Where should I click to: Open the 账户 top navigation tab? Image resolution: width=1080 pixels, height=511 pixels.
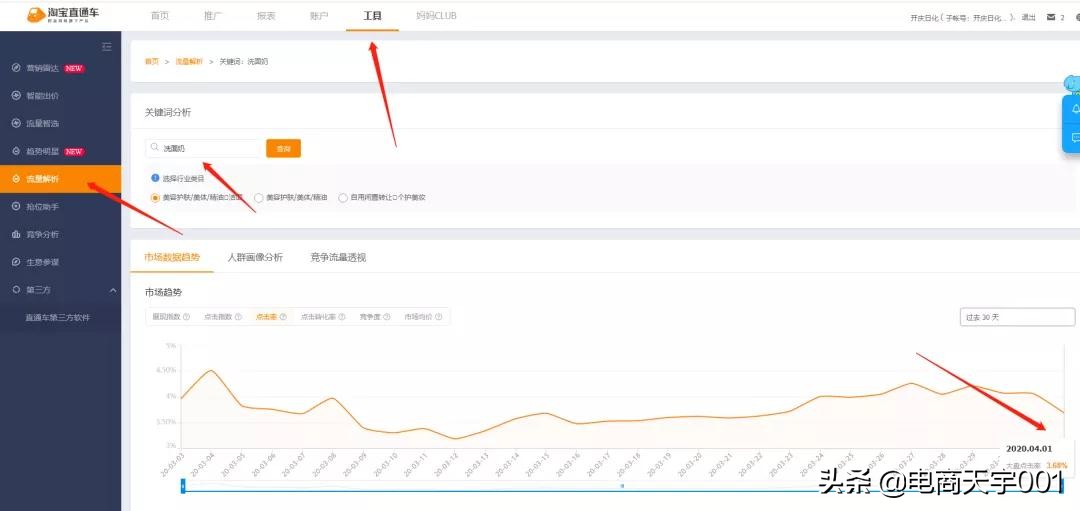tap(319, 16)
